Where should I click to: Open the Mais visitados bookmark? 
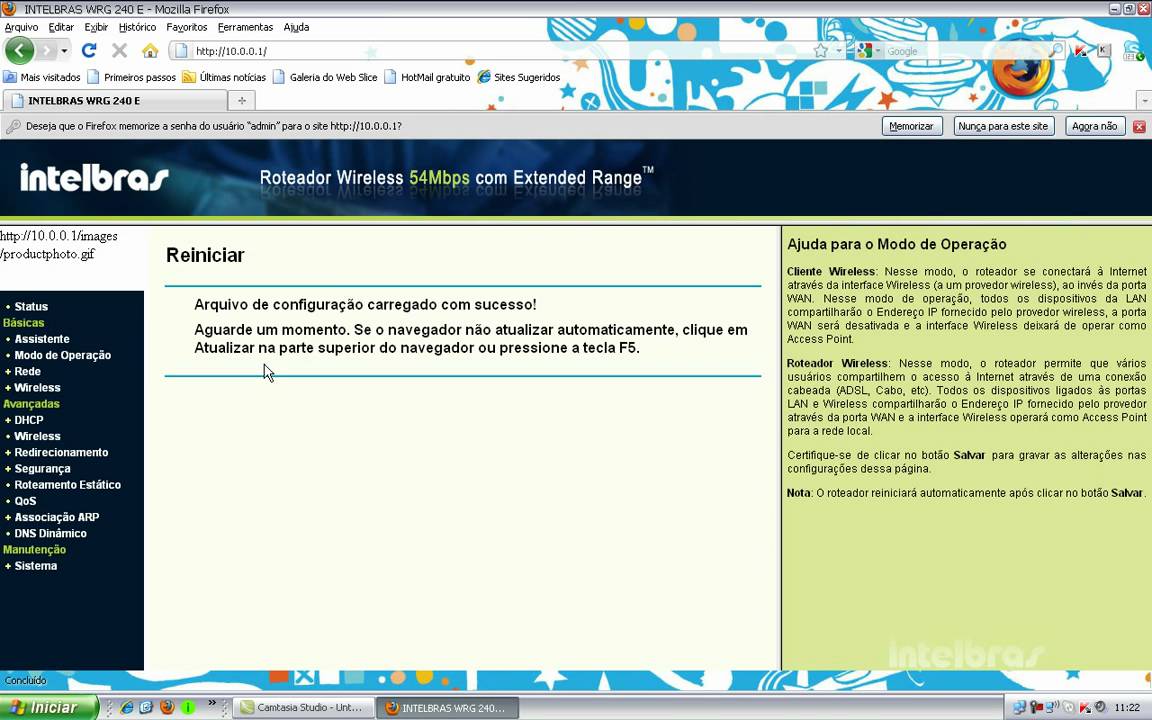pos(42,77)
